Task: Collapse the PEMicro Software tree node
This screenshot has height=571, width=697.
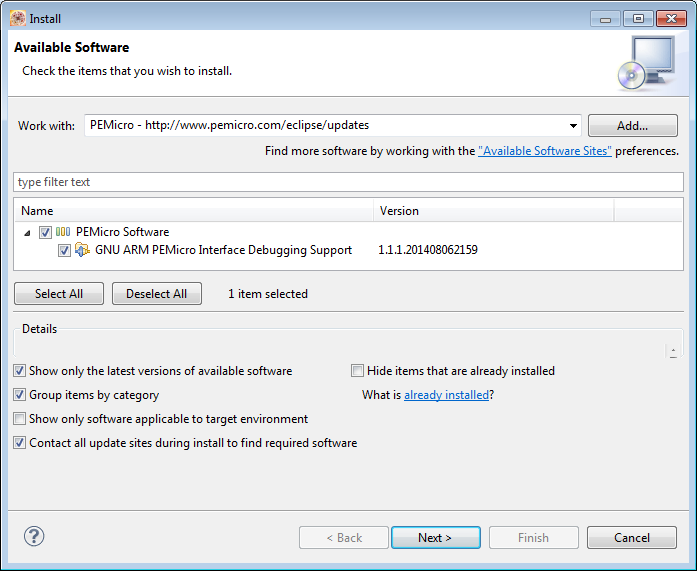Action: point(27,232)
